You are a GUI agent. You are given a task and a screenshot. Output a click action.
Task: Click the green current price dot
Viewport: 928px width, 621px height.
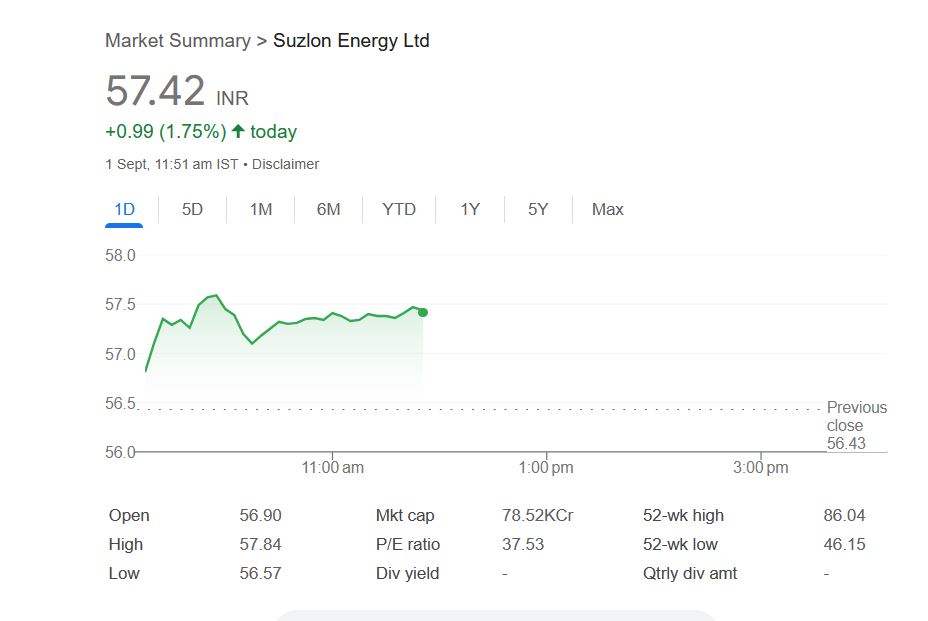click(x=423, y=312)
